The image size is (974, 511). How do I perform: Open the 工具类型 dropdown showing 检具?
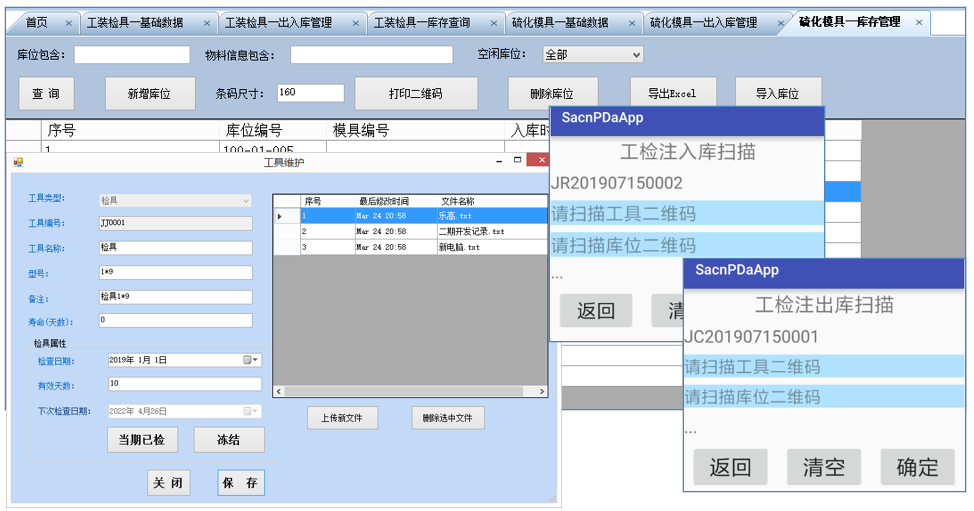click(x=175, y=201)
